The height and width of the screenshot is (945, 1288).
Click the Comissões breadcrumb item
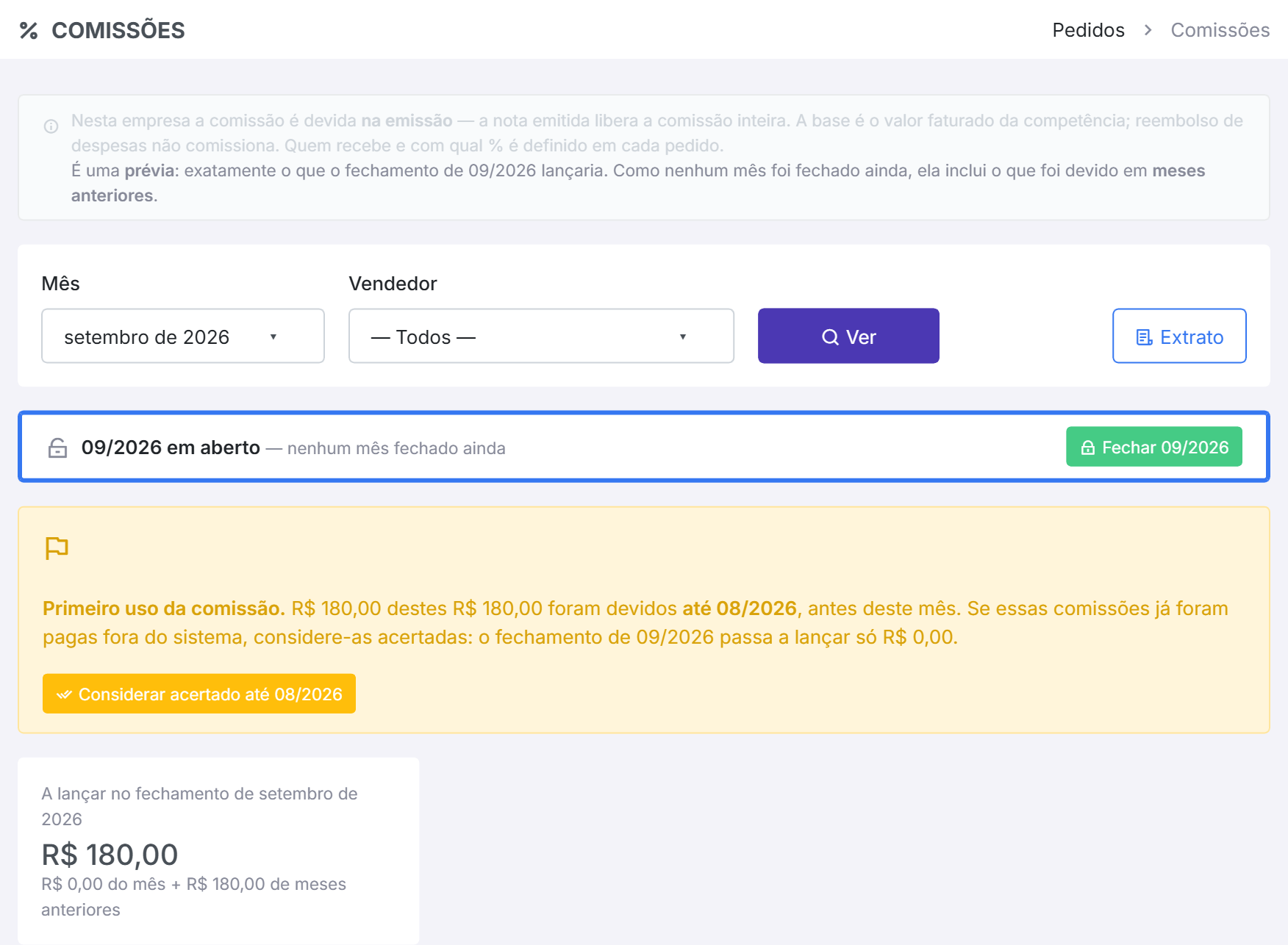(x=1220, y=30)
